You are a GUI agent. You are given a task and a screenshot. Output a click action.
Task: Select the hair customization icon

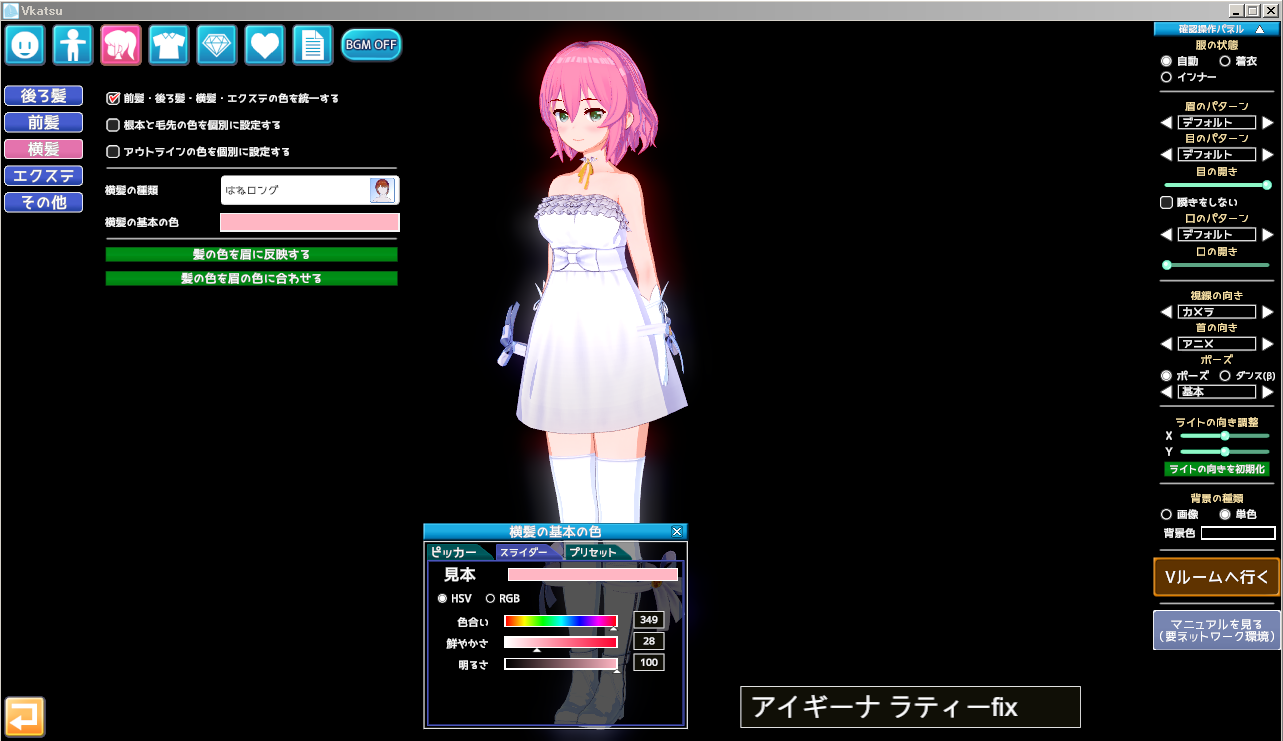[120, 45]
